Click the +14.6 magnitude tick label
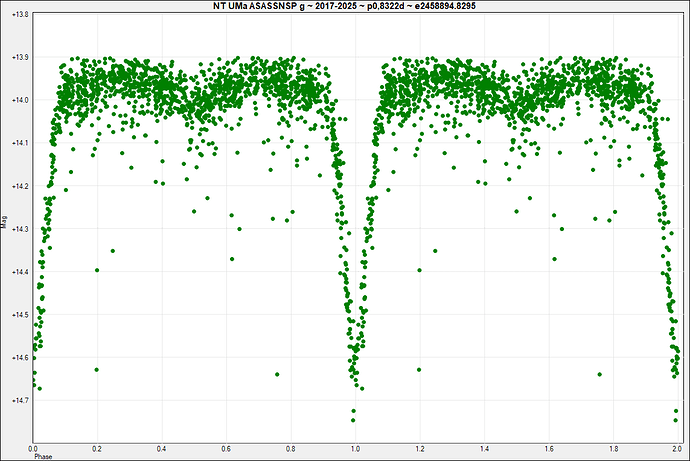Image resolution: width=690 pixels, height=461 pixels. (20, 358)
